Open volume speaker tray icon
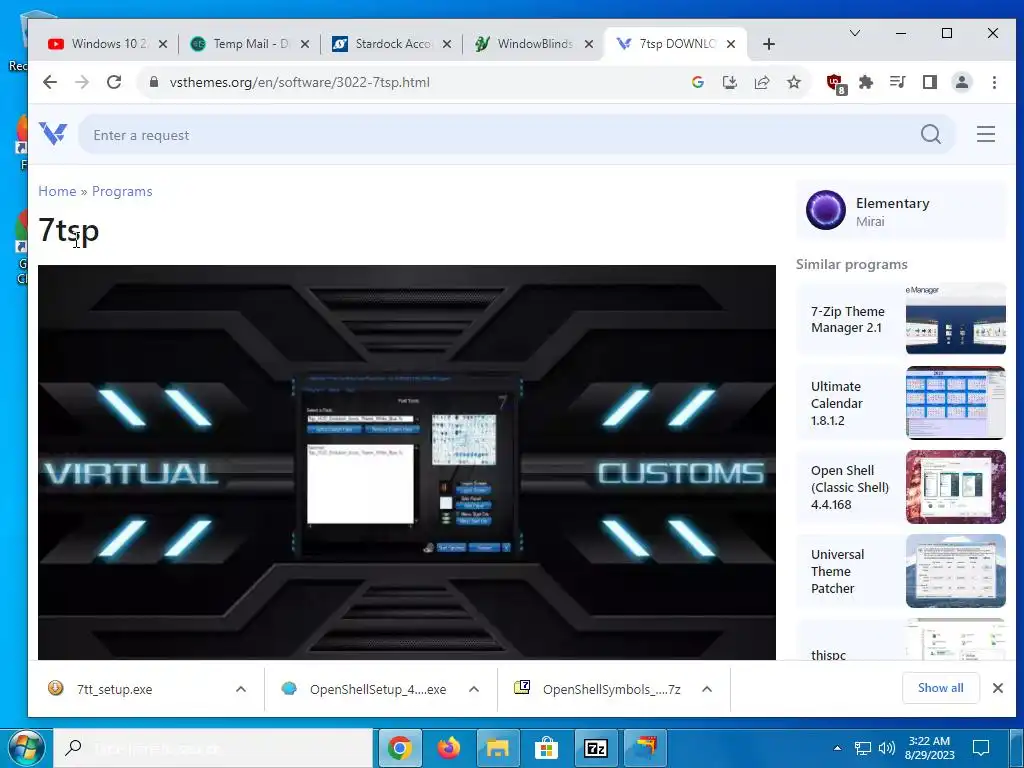This screenshot has width=1024, height=768. (x=886, y=748)
